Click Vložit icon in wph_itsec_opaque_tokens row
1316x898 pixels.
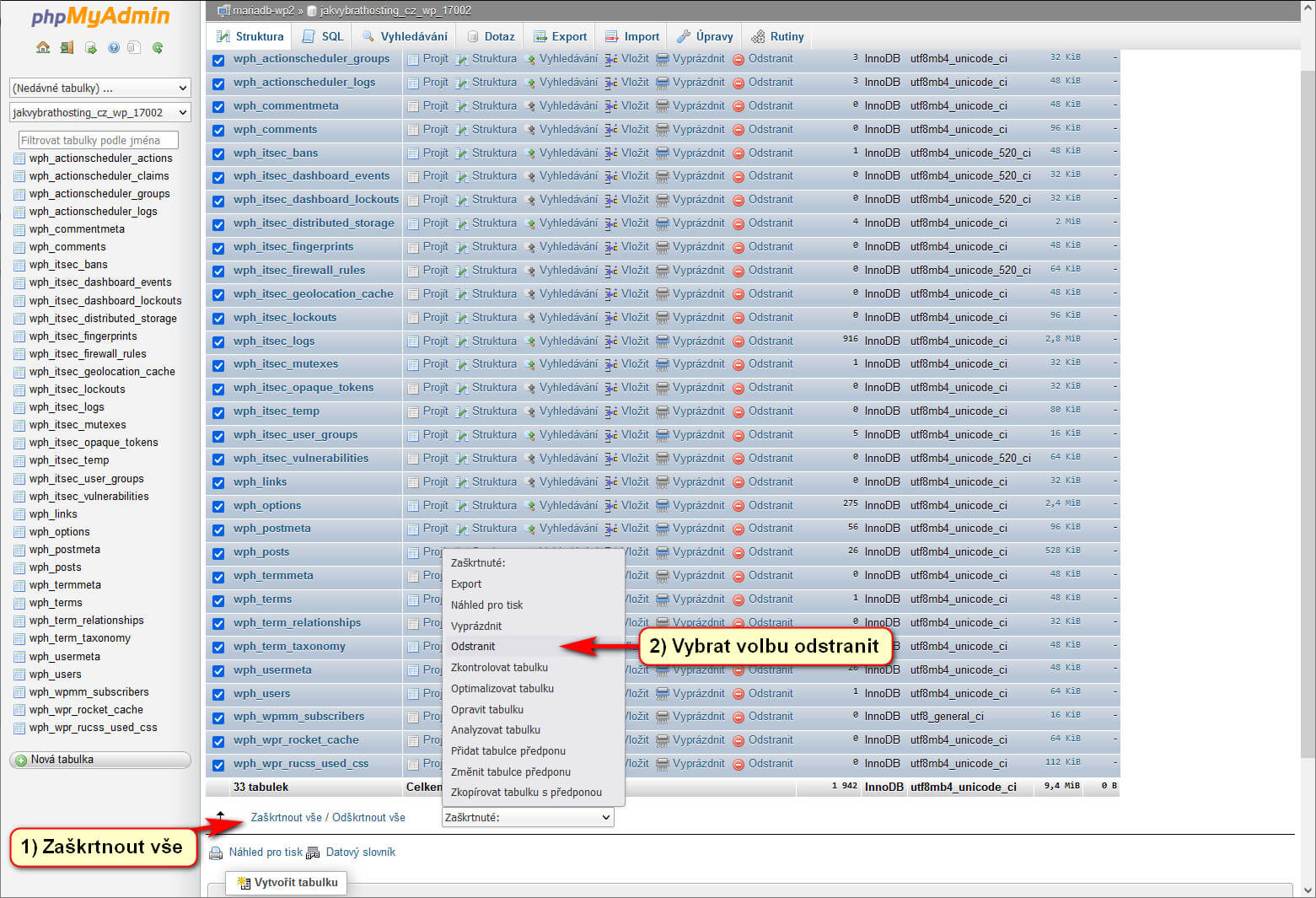click(x=611, y=388)
